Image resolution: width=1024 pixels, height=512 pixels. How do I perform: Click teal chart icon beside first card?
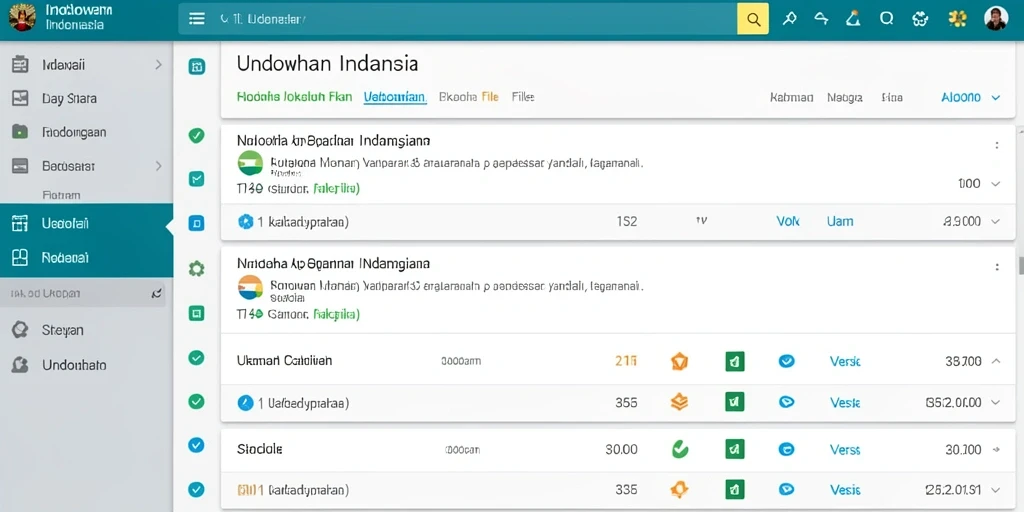pos(197,178)
